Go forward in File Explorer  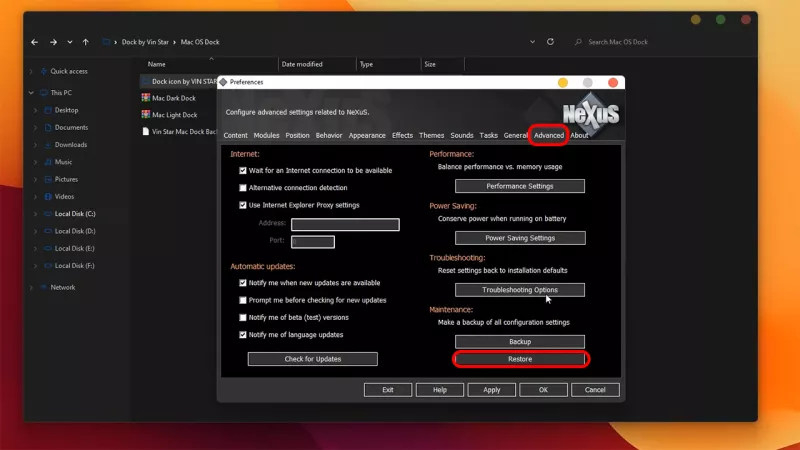(x=53, y=42)
